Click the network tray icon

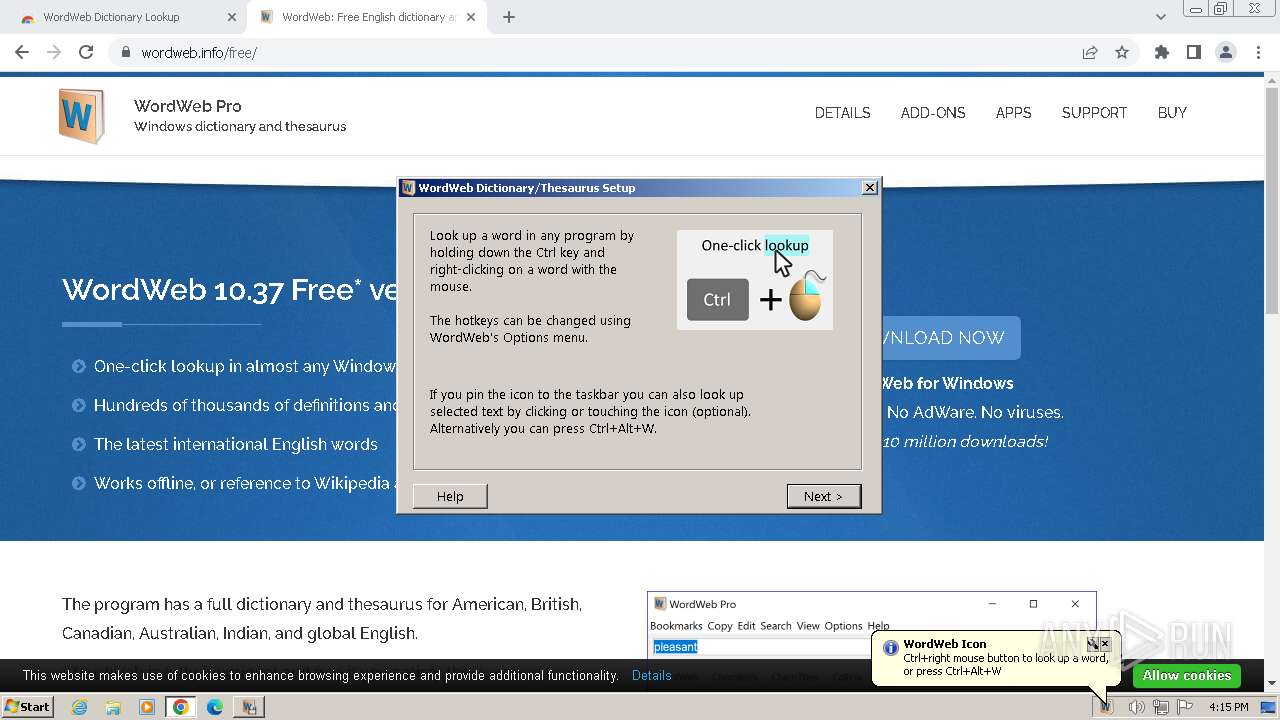click(x=1161, y=707)
